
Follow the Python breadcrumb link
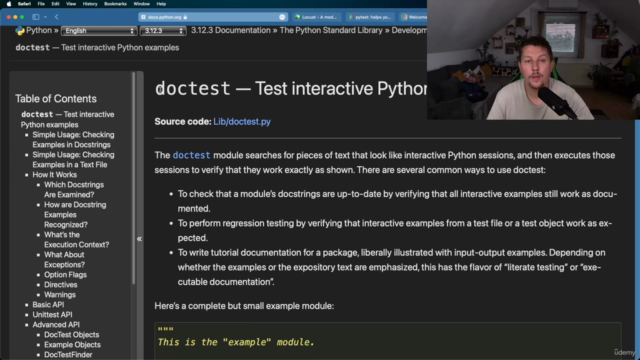click(39, 31)
